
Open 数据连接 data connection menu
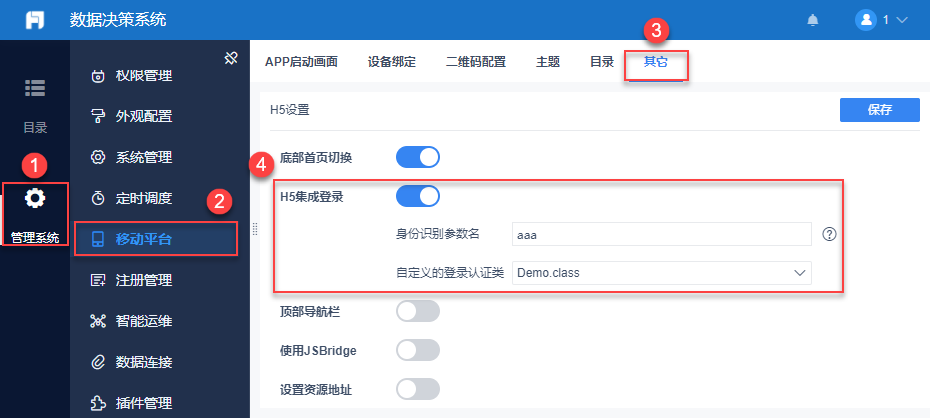pos(144,362)
